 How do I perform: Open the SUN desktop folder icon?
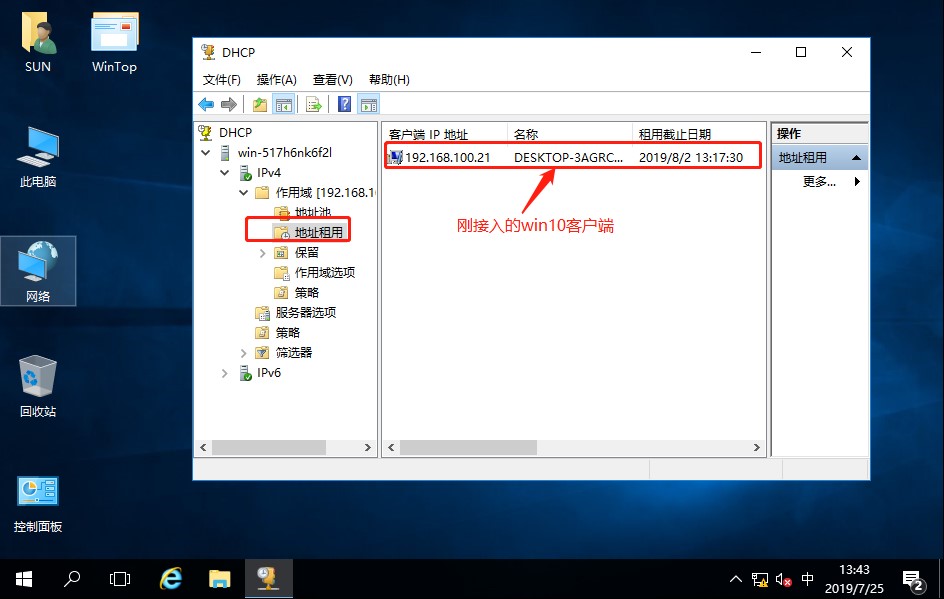click(38, 42)
